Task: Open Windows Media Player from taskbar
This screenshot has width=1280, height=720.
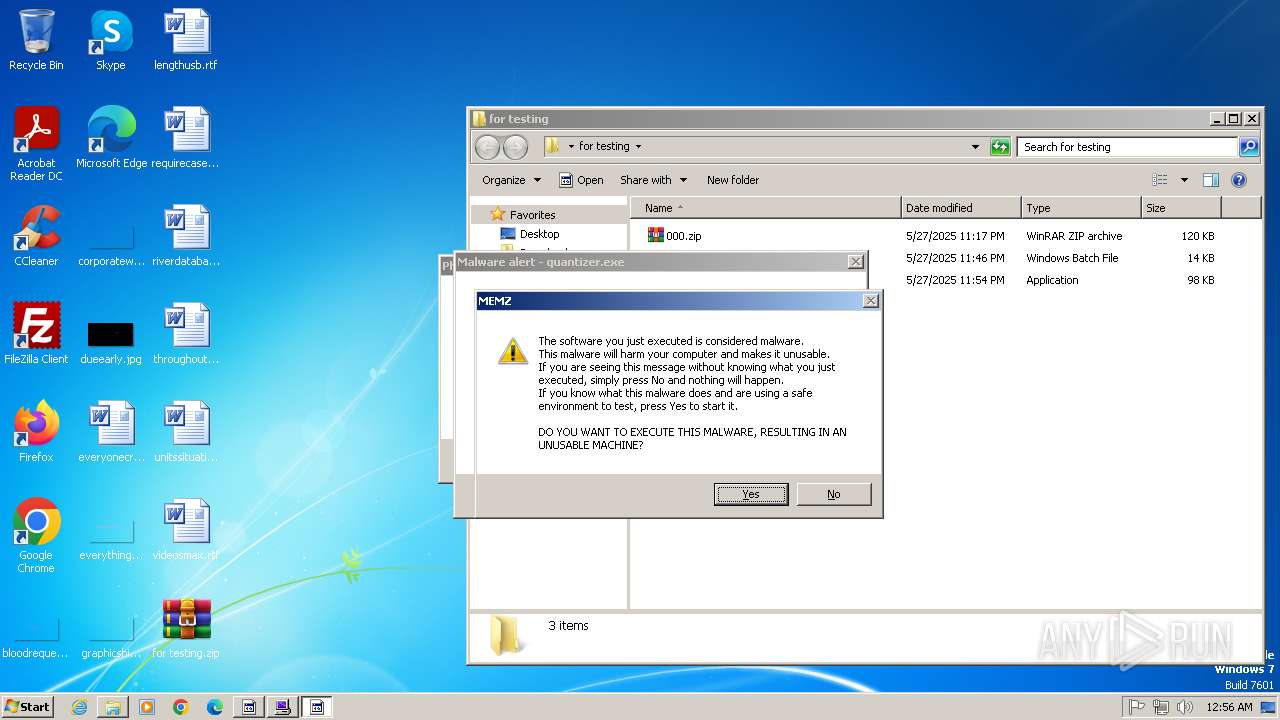Action: [x=147, y=707]
